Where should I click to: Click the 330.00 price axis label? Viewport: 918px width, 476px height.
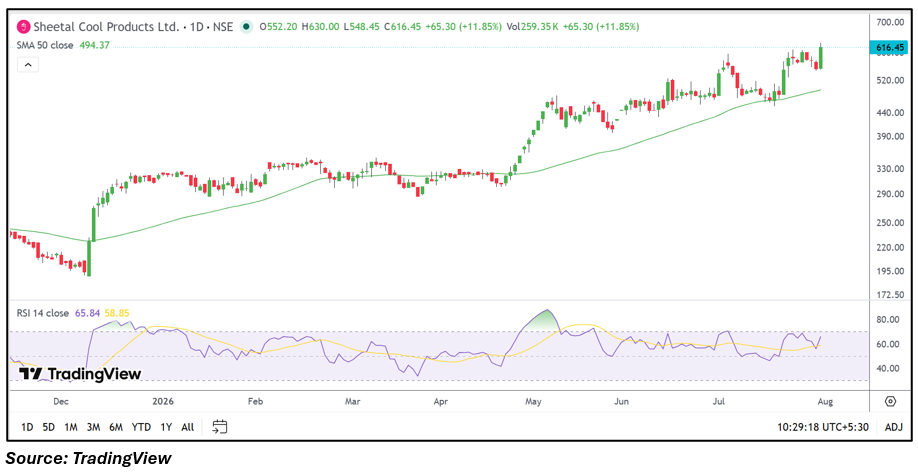click(x=890, y=169)
